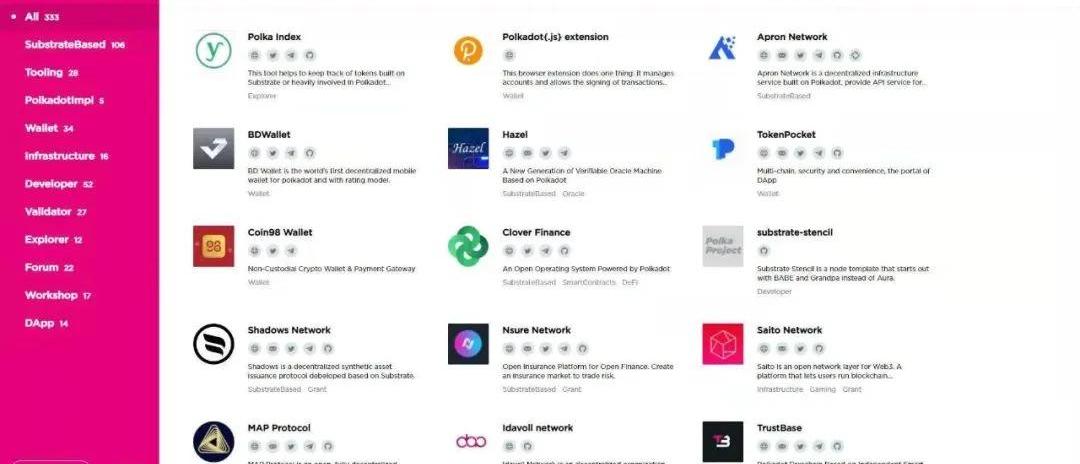Select the SubstrateBased category filter
The height and width of the screenshot is (464, 1080).
click(65, 45)
